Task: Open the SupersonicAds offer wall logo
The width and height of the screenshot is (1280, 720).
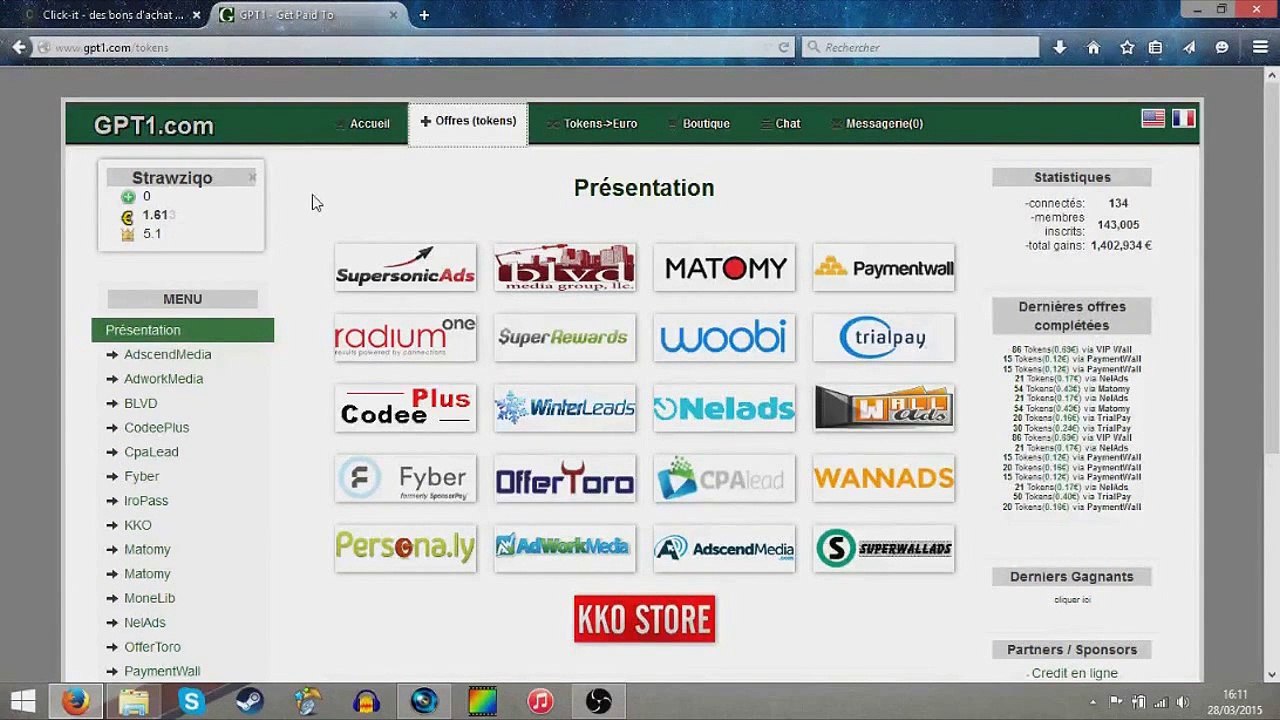Action: click(405, 267)
